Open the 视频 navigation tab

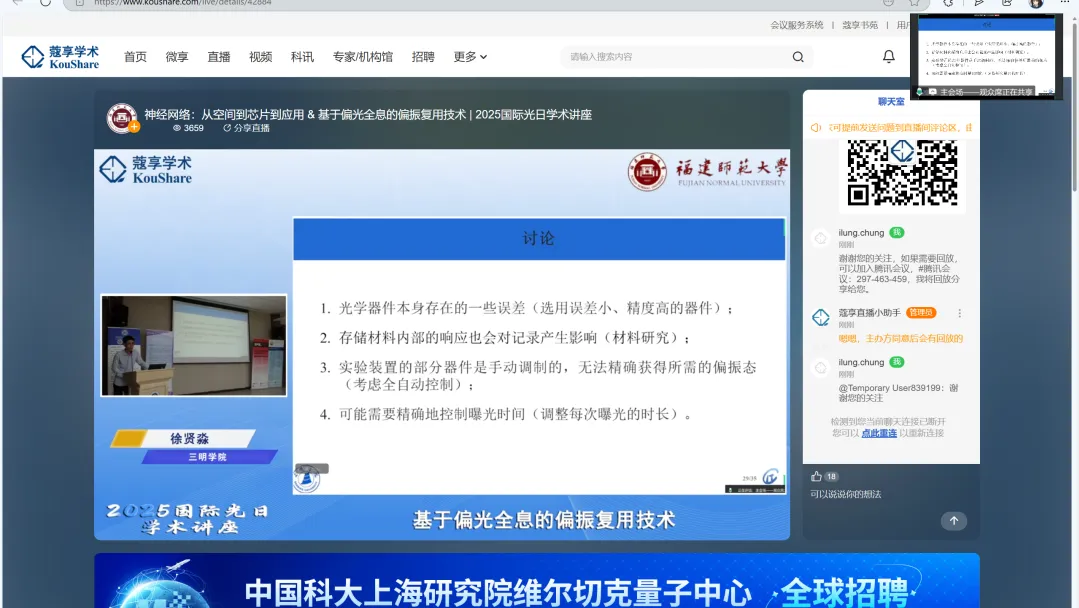click(x=261, y=57)
